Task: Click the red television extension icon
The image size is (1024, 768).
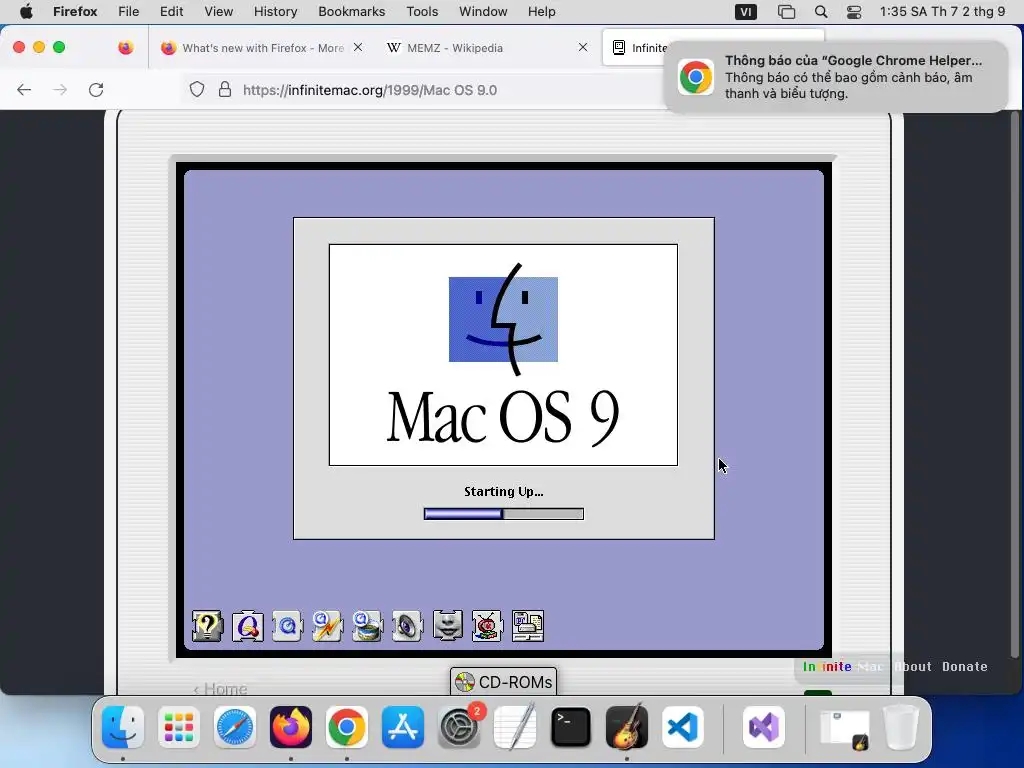Action: click(487, 626)
